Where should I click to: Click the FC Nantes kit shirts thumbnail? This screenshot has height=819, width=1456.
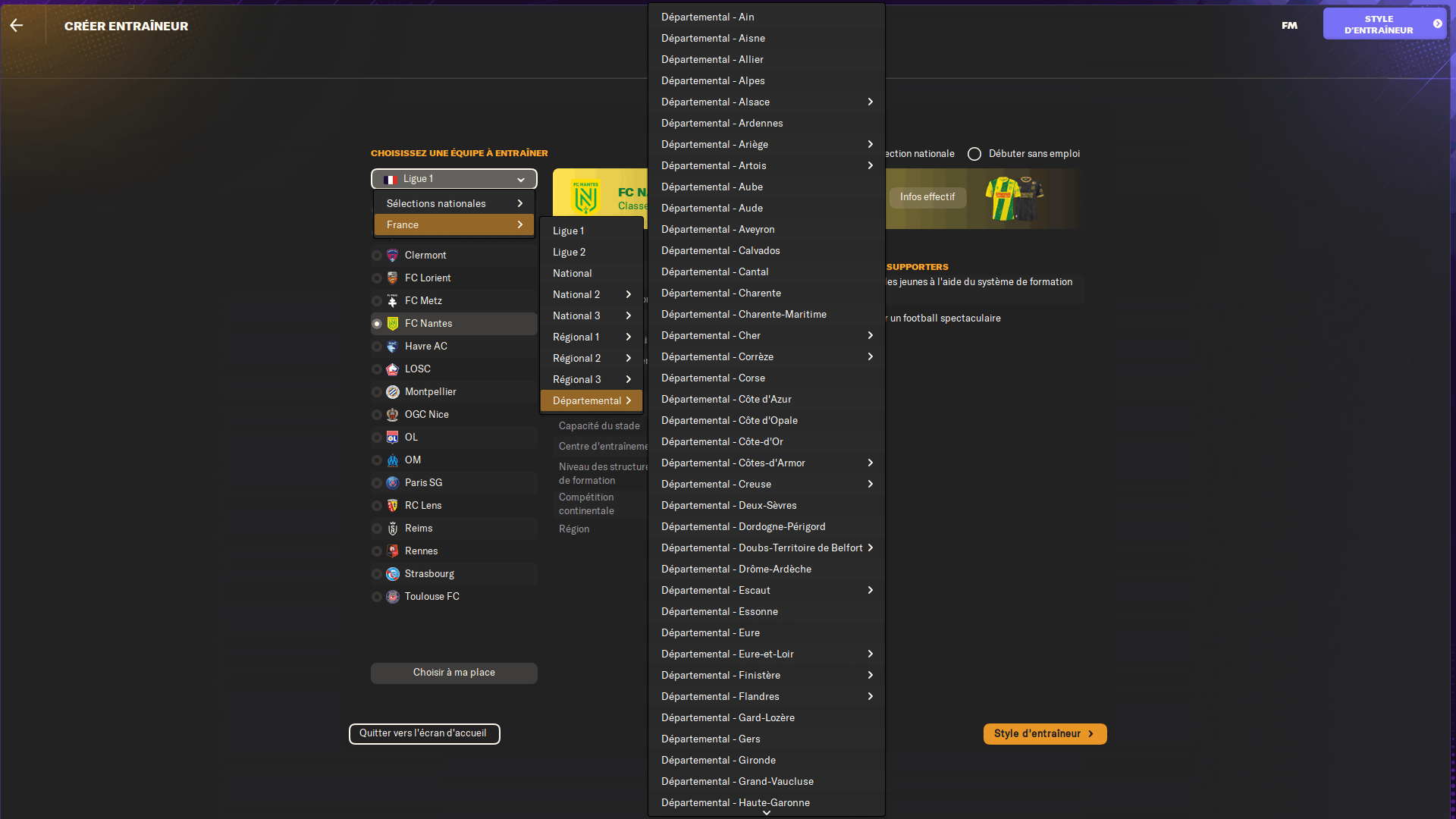tap(1014, 198)
